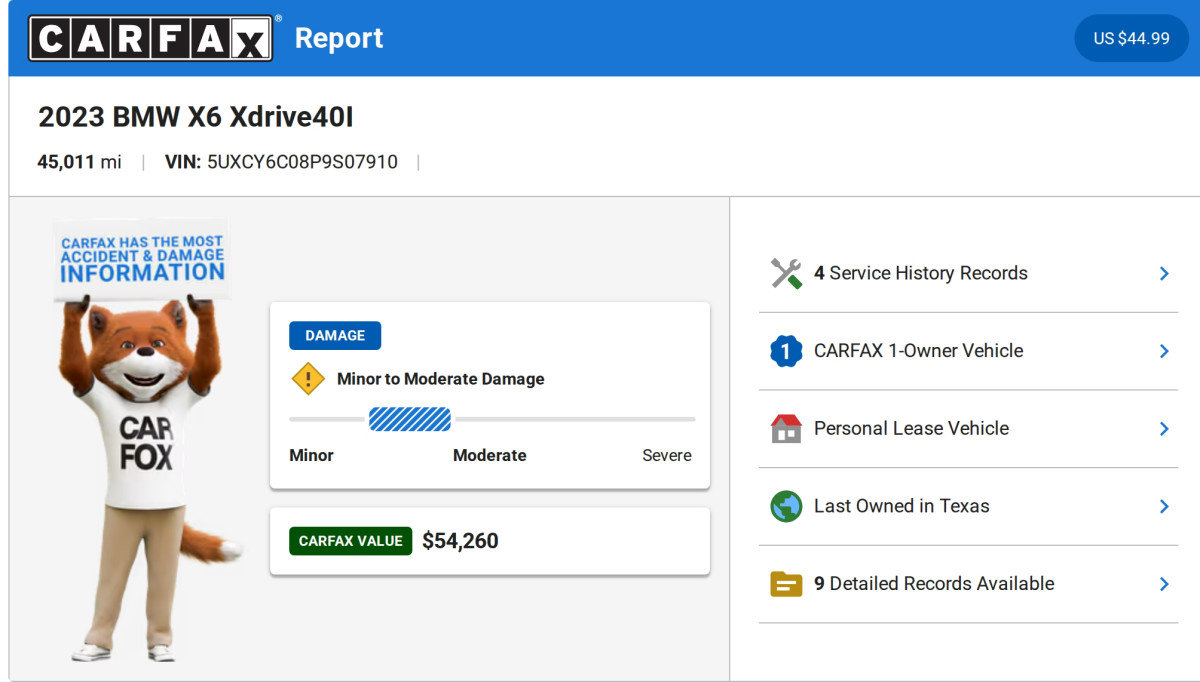Click the VIN number text
Screen dimensions: 1200x682
click(302, 162)
